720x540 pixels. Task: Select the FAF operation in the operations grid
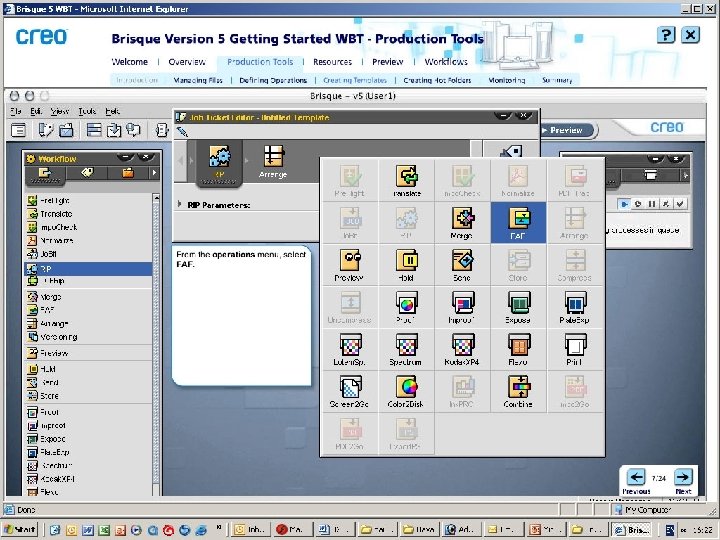coord(518,223)
